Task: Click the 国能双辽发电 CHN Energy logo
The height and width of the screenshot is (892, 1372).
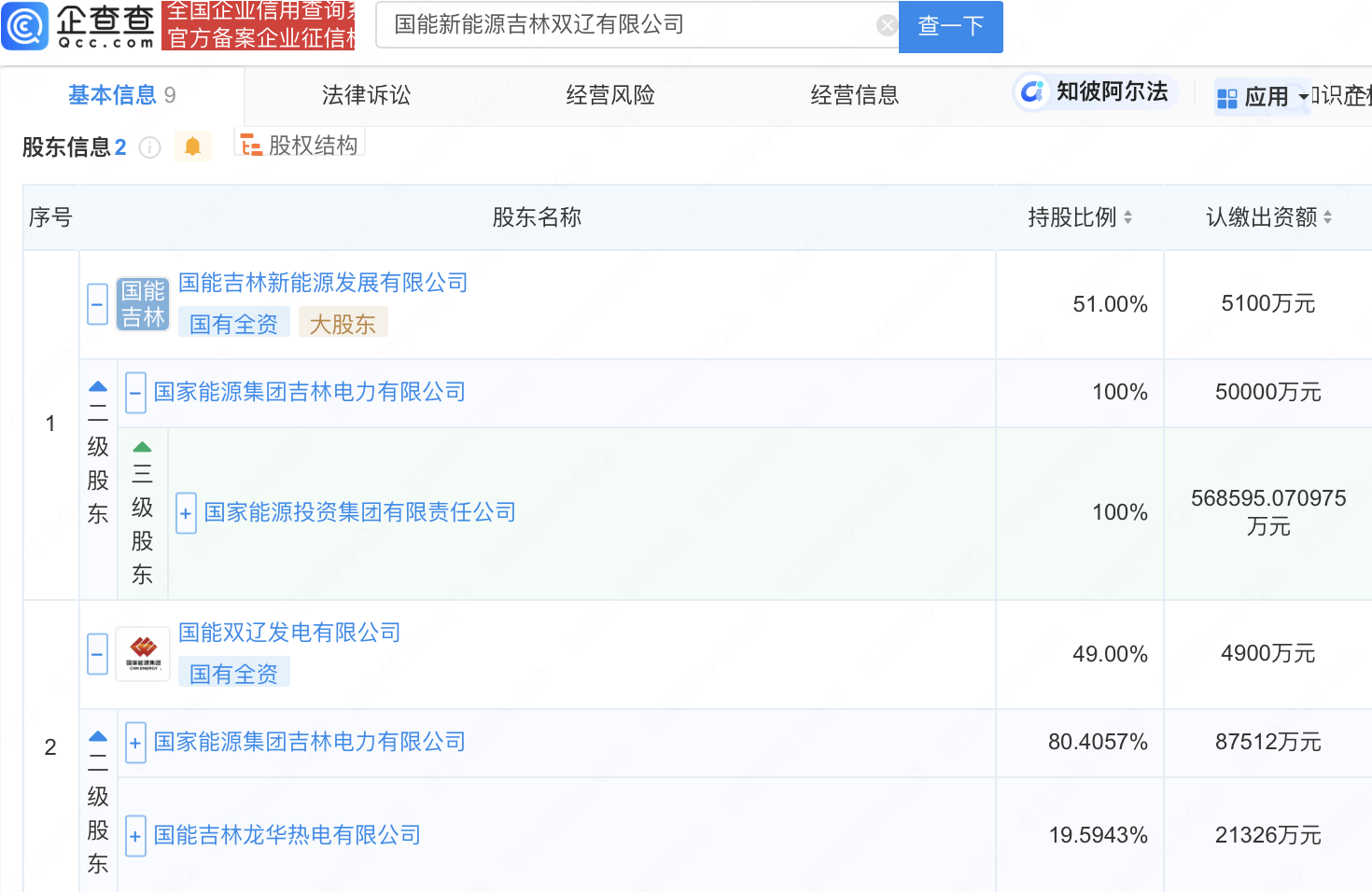Action: point(143,653)
